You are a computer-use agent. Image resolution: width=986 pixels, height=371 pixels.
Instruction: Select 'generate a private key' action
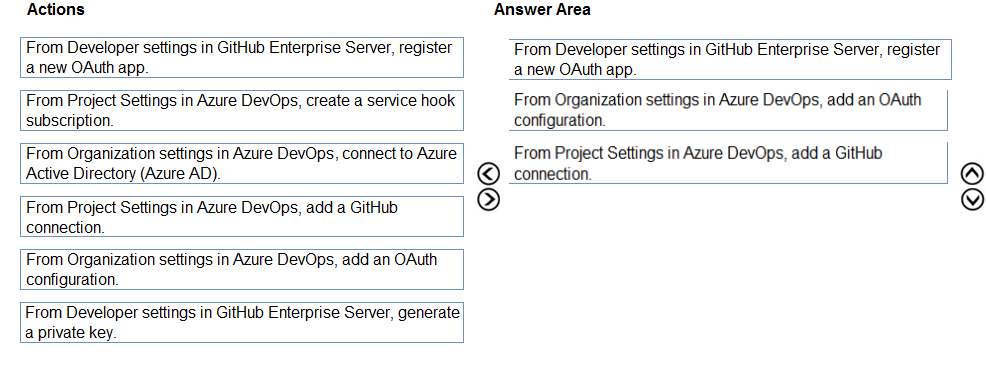(242, 323)
